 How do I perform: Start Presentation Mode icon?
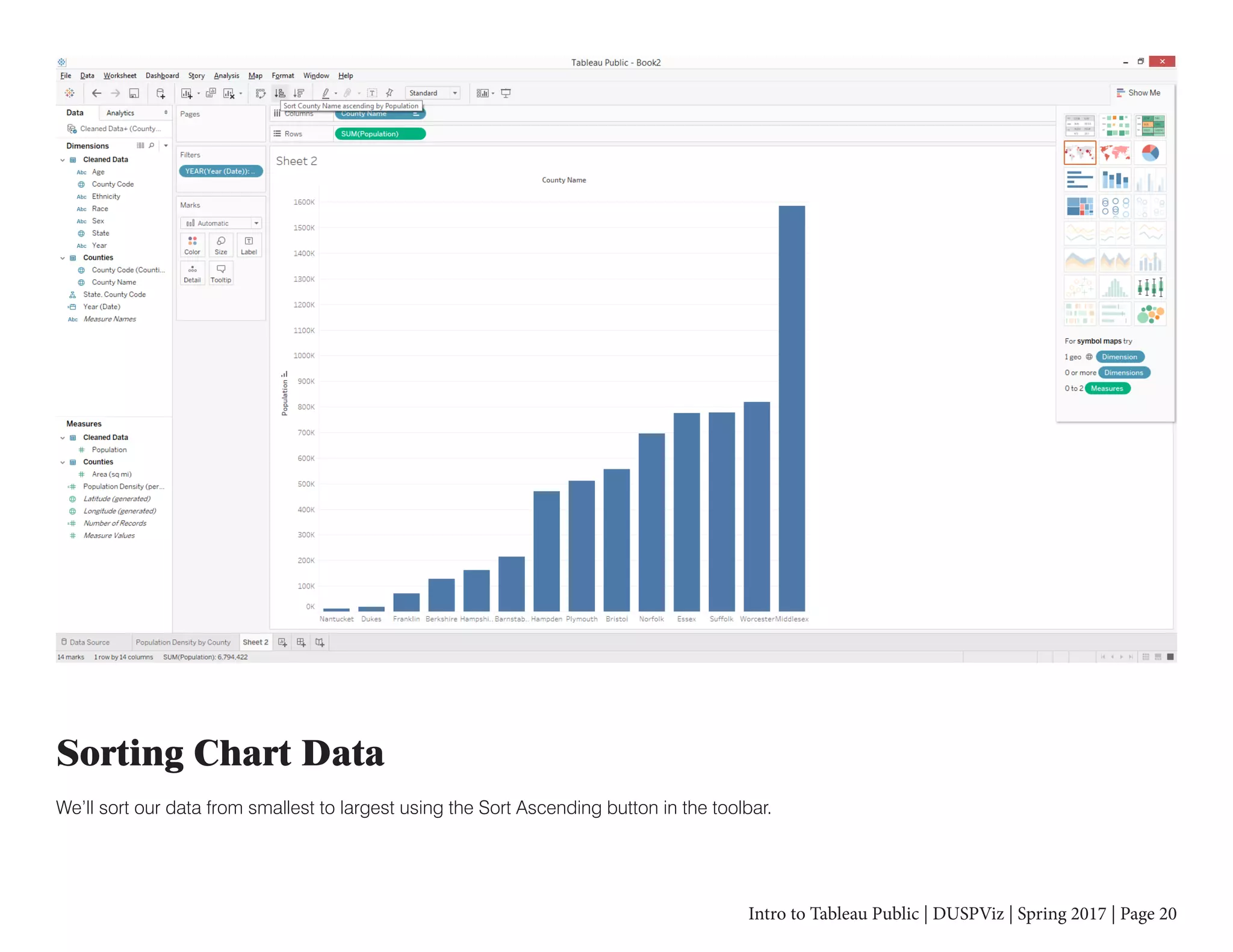click(506, 93)
